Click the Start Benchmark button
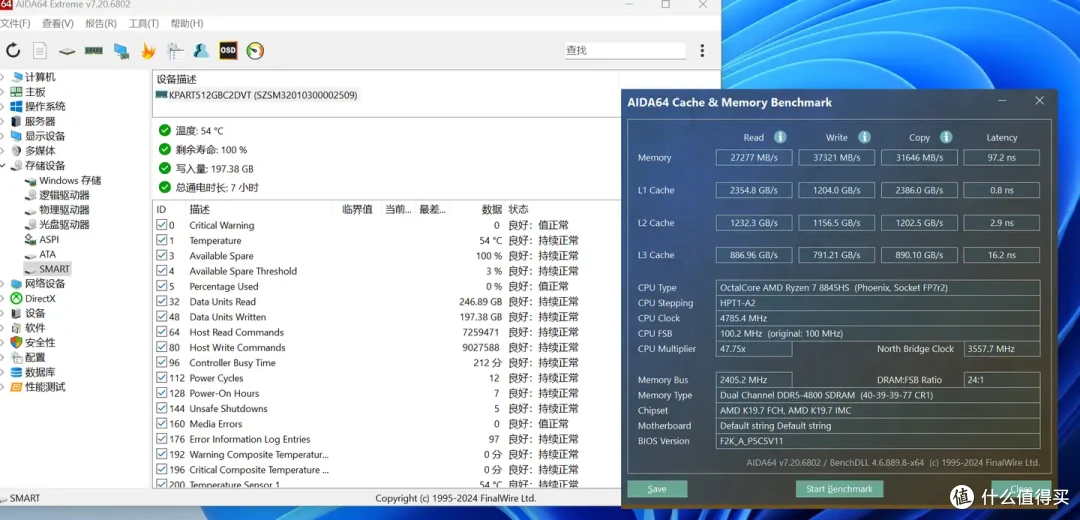The width and height of the screenshot is (1080, 520). pos(840,489)
